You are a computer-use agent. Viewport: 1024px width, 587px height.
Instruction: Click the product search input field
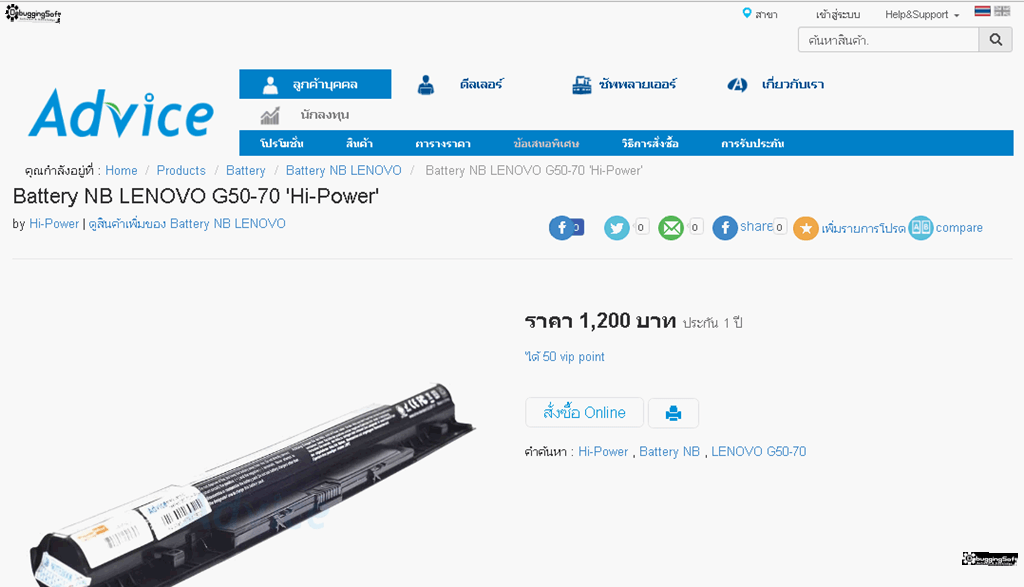pos(888,40)
